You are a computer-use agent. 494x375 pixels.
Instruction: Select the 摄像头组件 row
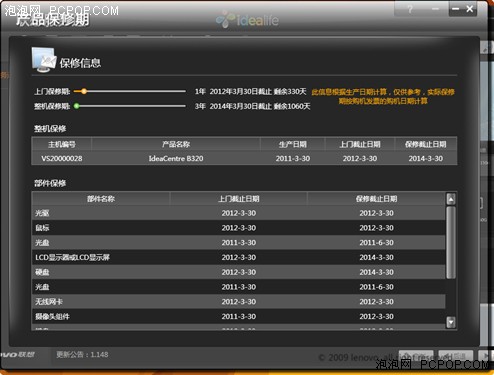[239, 316]
